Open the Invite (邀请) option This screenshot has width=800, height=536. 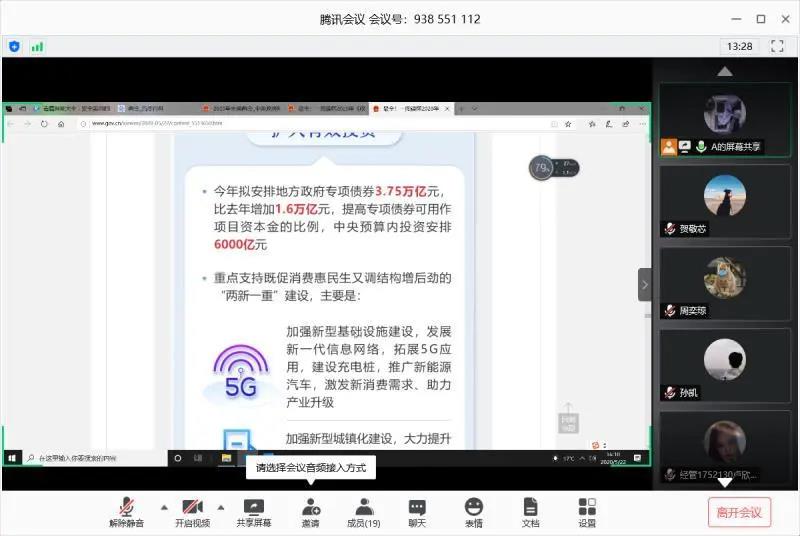tap(311, 511)
